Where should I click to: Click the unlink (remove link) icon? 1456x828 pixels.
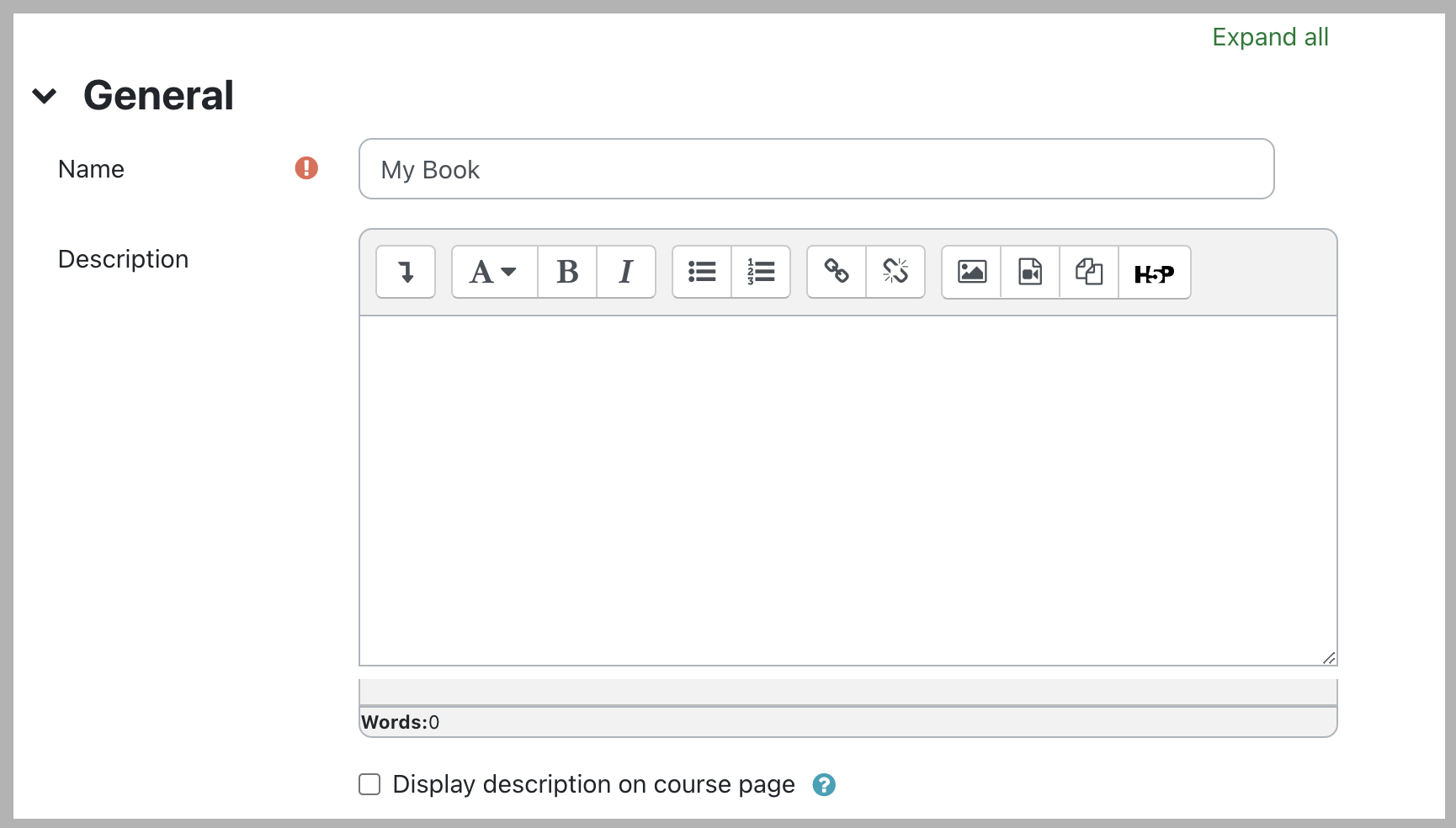[895, 272]
